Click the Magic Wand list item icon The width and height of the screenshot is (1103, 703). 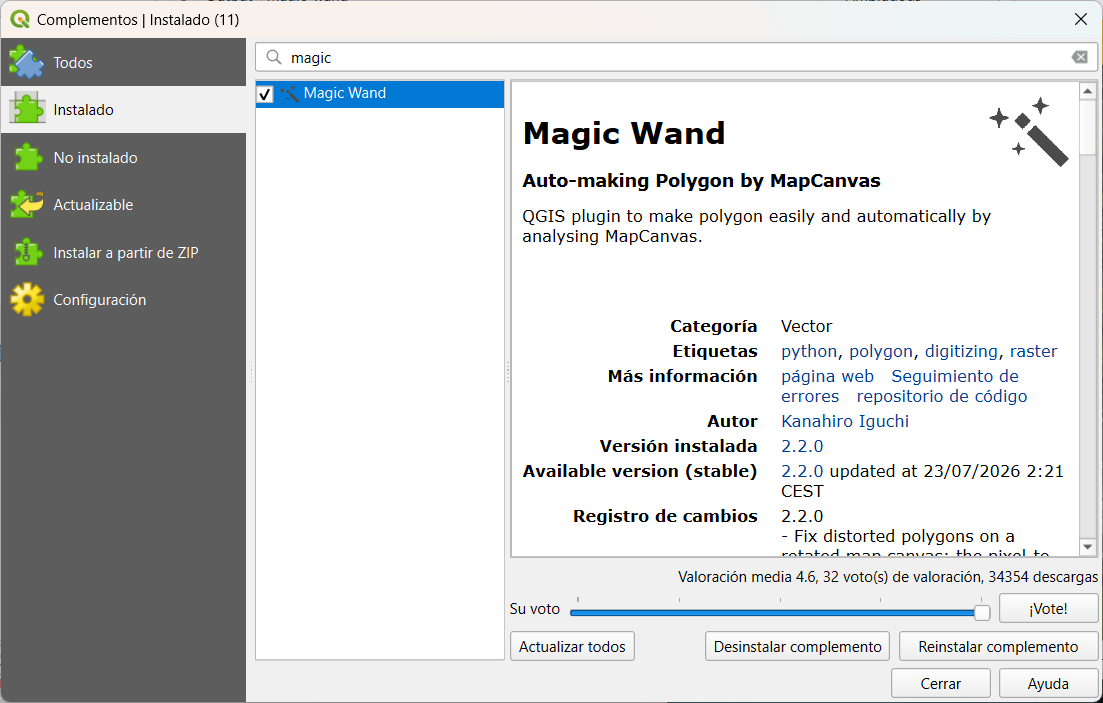point(289,93)
